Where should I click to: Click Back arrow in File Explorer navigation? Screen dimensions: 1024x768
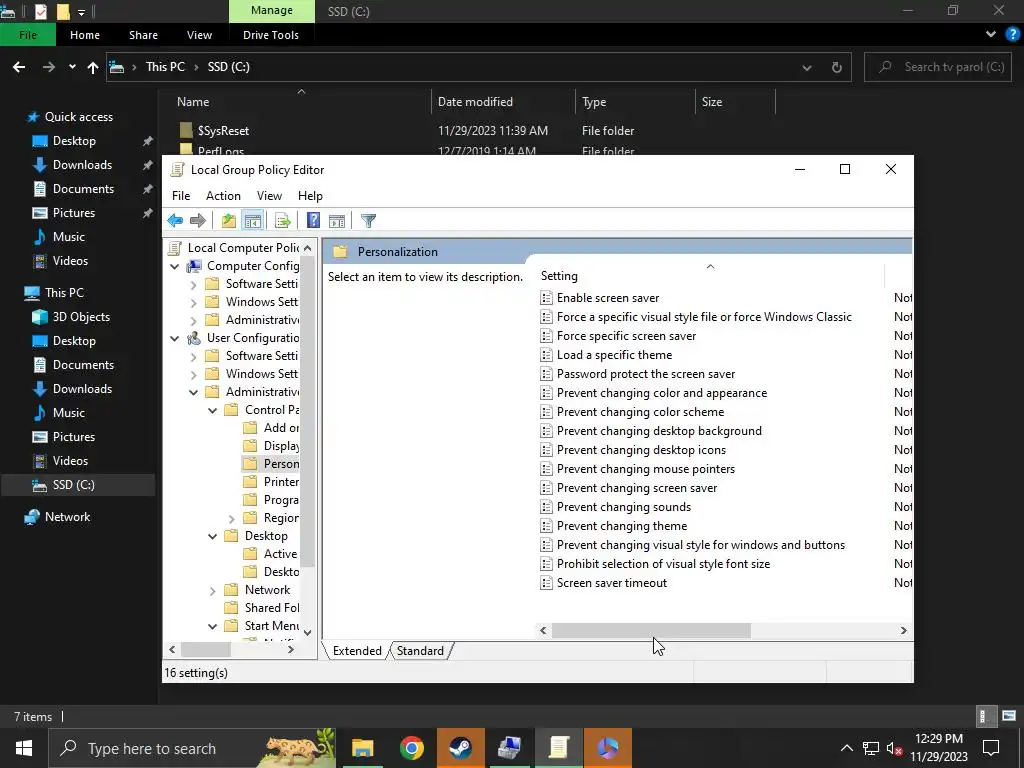[x=19, y=67]
